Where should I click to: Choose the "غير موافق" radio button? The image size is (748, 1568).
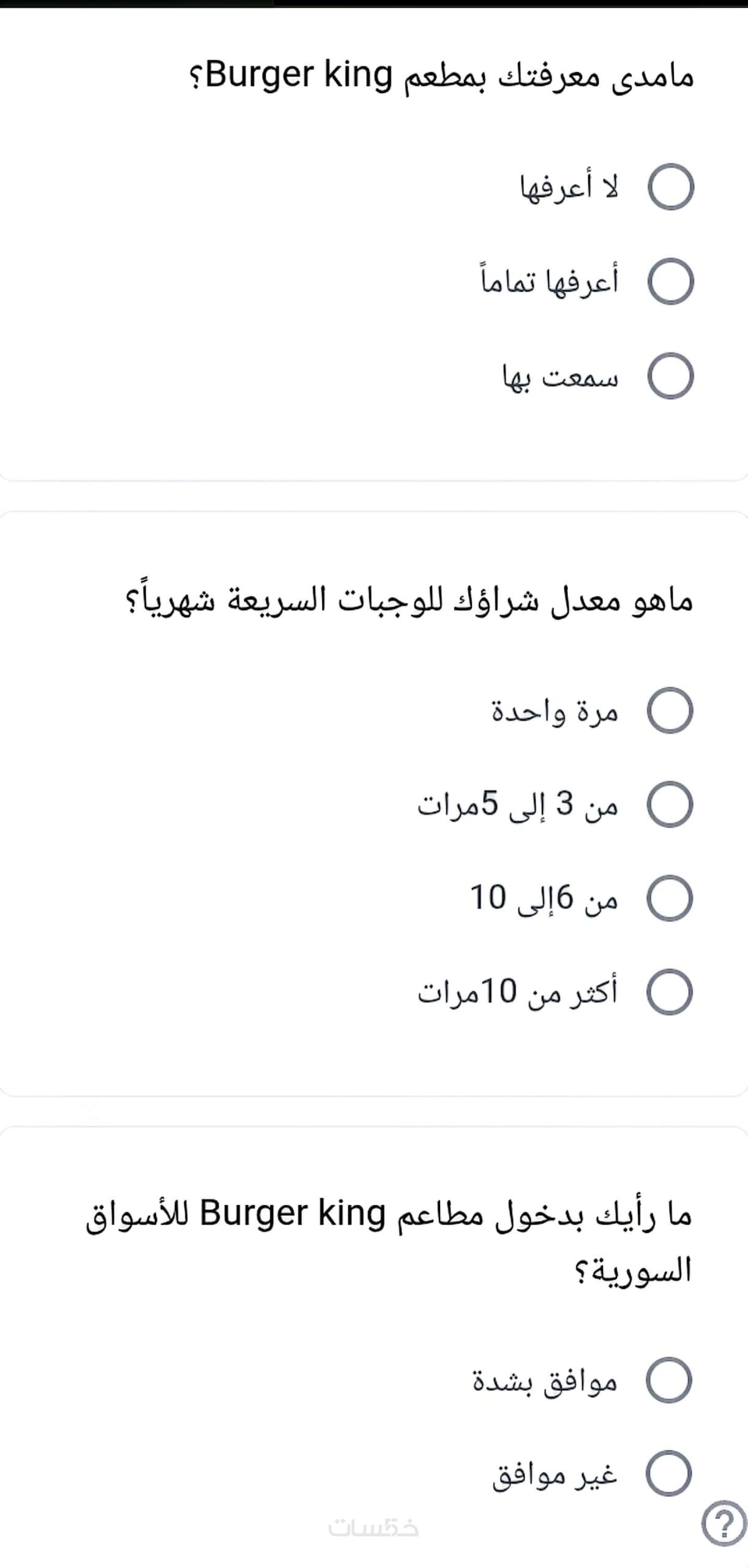669,1473
